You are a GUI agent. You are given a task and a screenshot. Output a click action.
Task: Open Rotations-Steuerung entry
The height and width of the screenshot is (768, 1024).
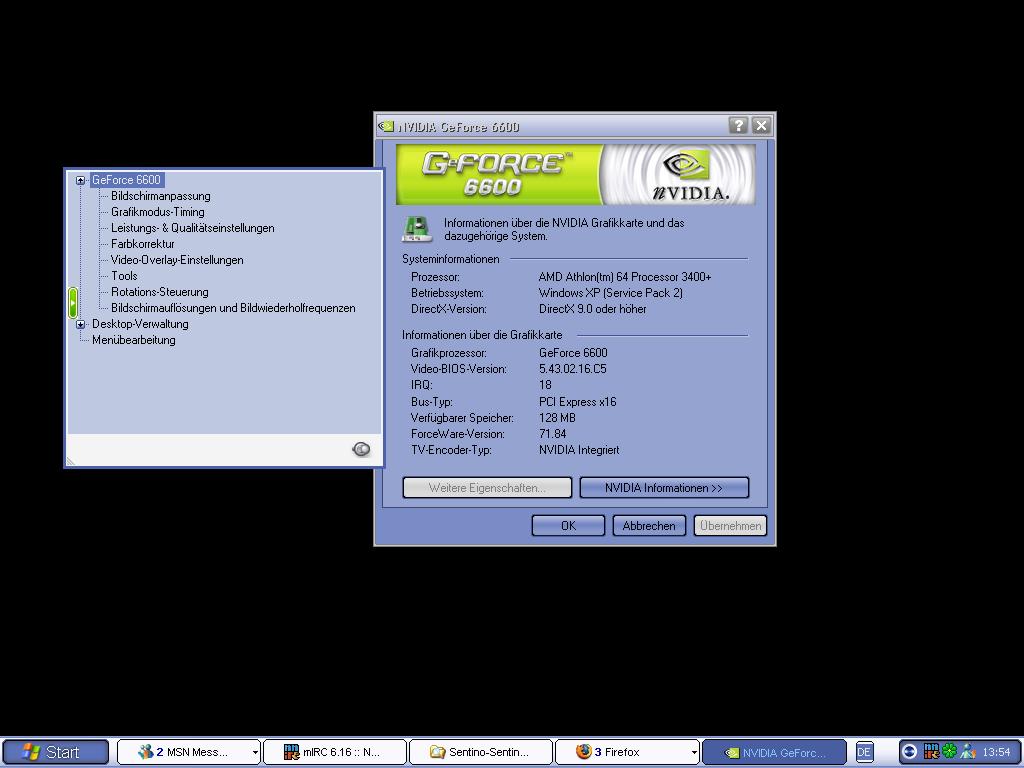[159, 292]
